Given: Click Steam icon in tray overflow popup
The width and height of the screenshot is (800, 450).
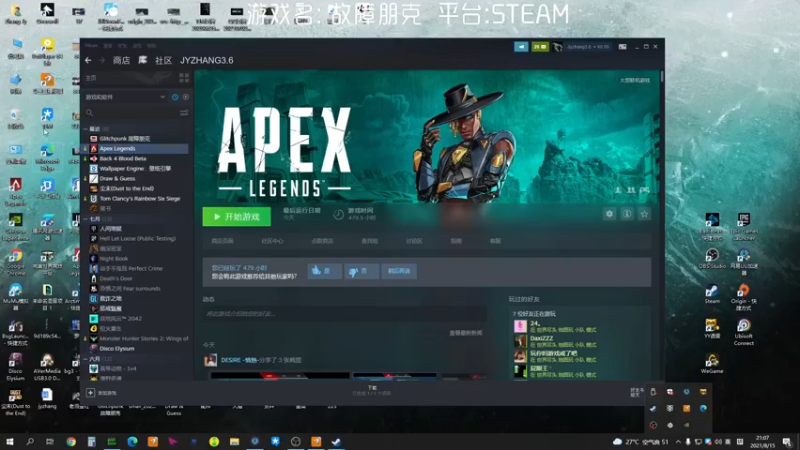Looking at the screenshot, I should coord(653,408).
